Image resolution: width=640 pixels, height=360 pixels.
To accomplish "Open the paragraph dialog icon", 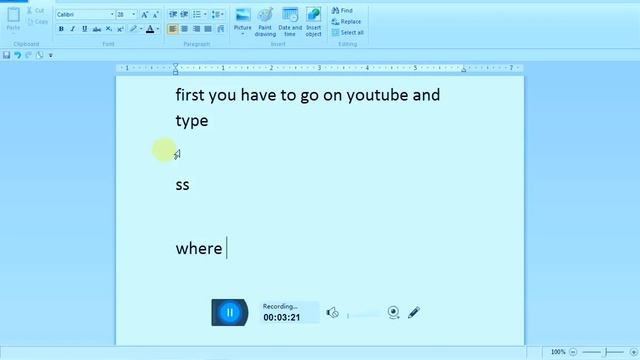I will (x=221, y=29).
